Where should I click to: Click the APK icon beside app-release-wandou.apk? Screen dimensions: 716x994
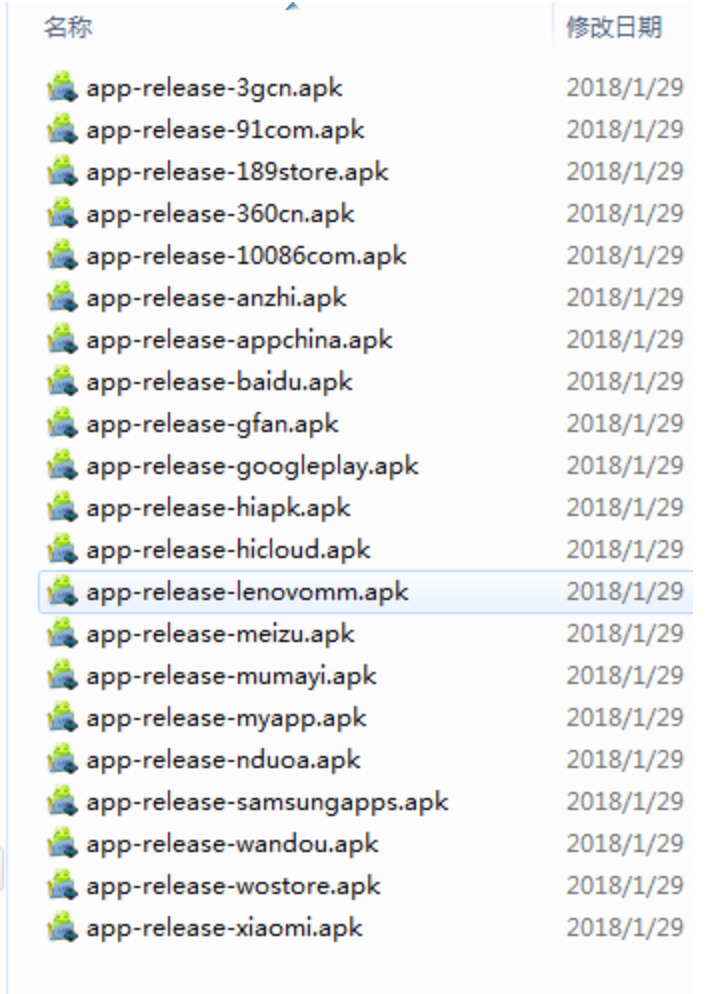pyautogui.click(x=62, y=844)
